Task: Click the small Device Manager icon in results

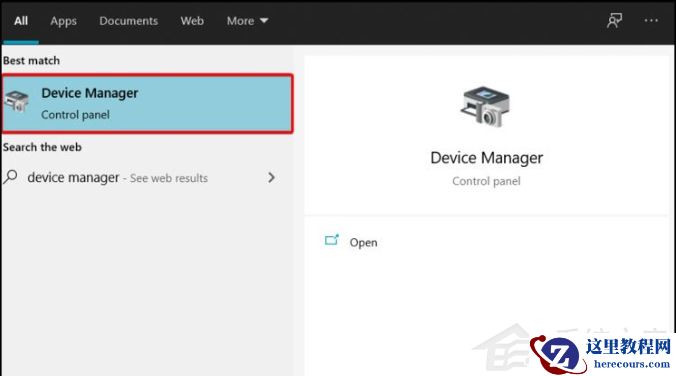Action: (x=16, y=101)
